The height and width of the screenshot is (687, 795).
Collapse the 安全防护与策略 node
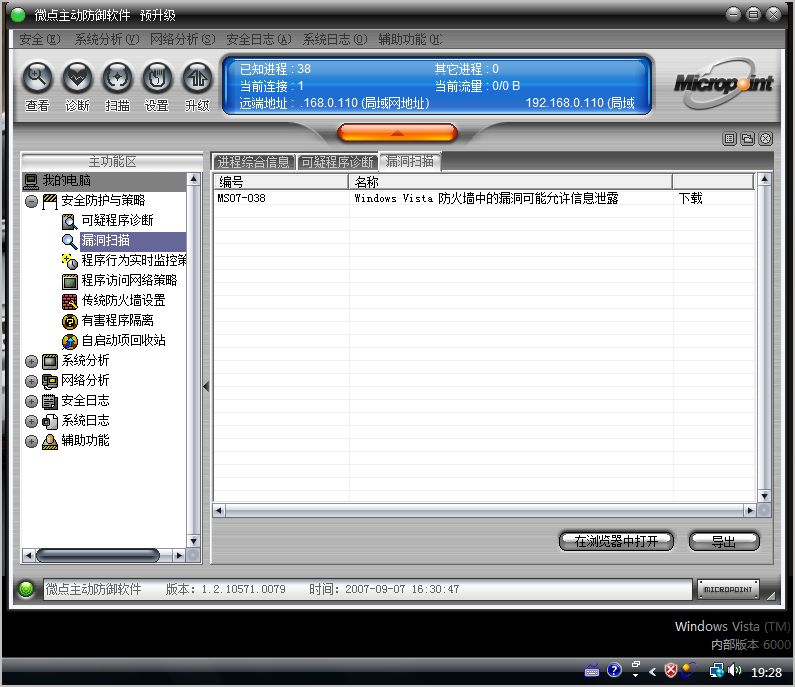[31, 201]
